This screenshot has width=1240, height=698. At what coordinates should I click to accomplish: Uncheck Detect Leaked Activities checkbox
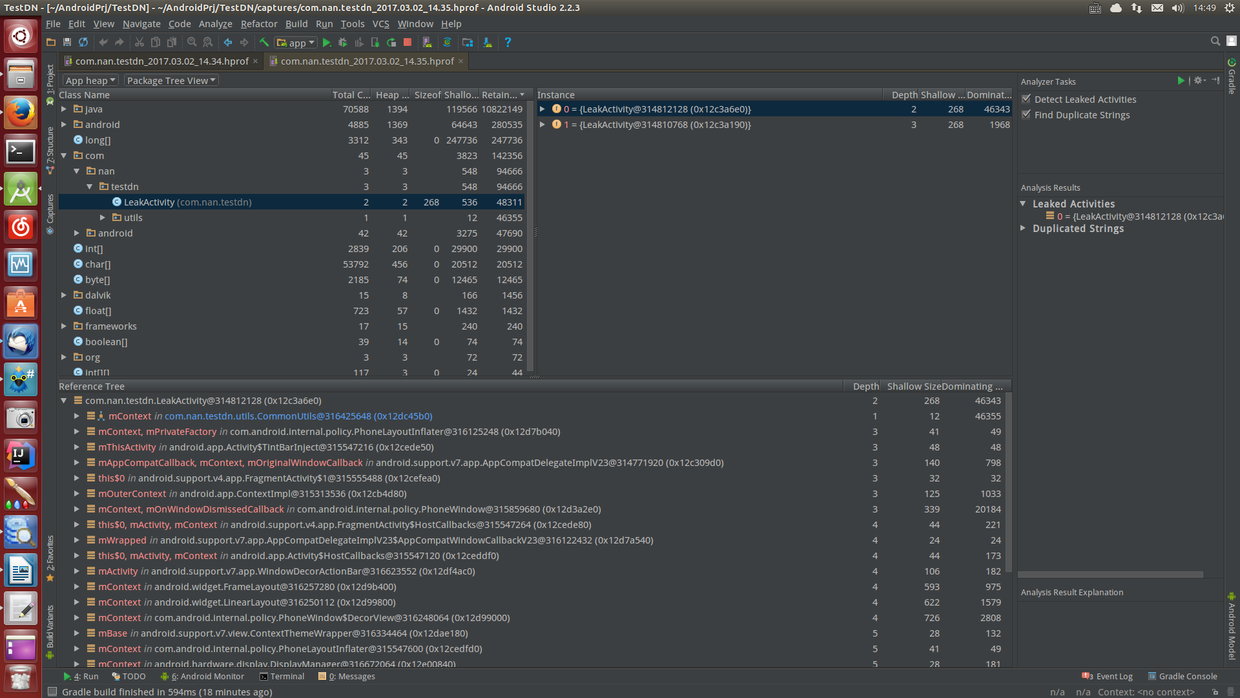[1026, 99]
